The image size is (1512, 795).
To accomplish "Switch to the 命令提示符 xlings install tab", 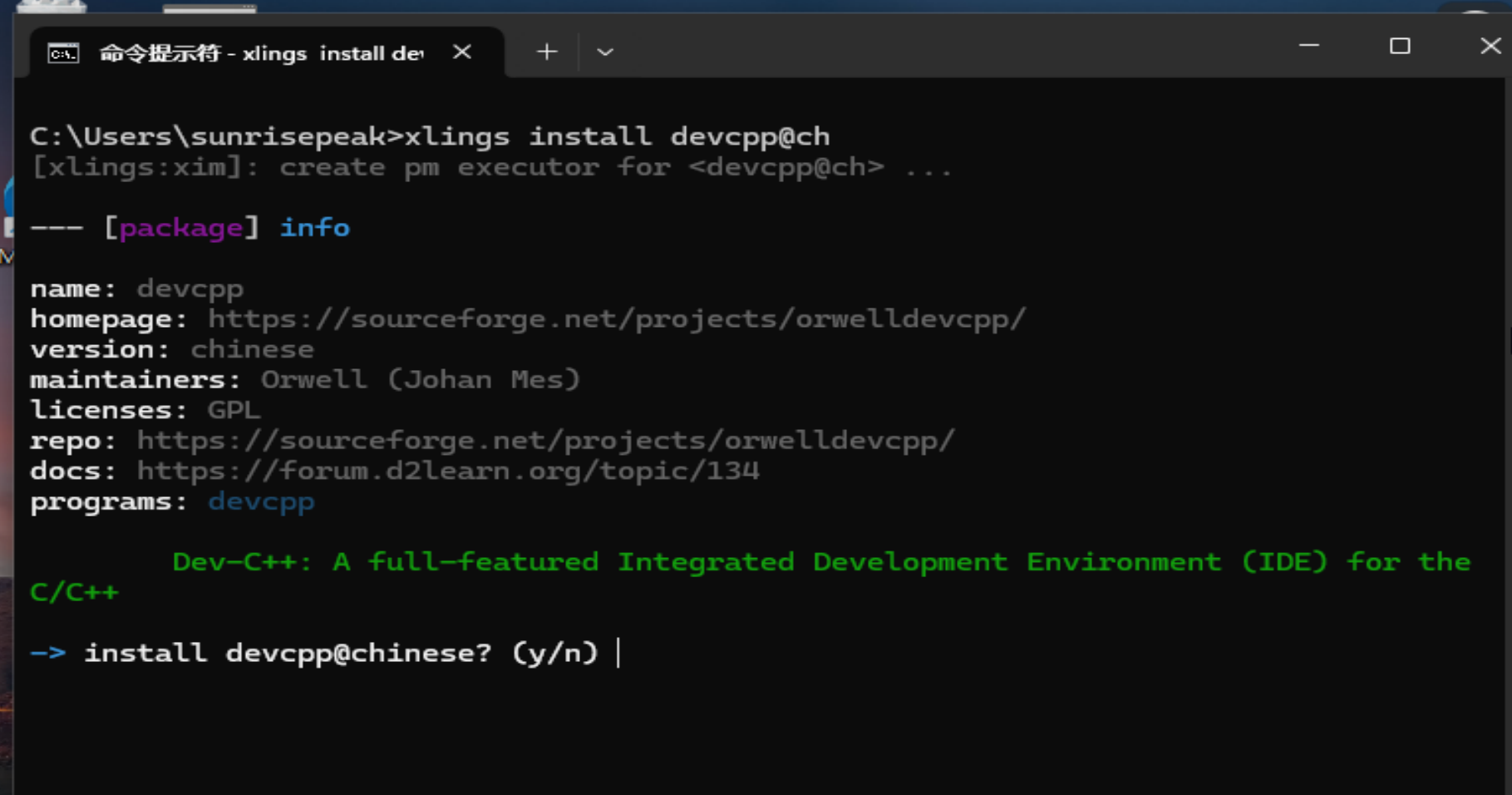I will (x=249, y=52).
